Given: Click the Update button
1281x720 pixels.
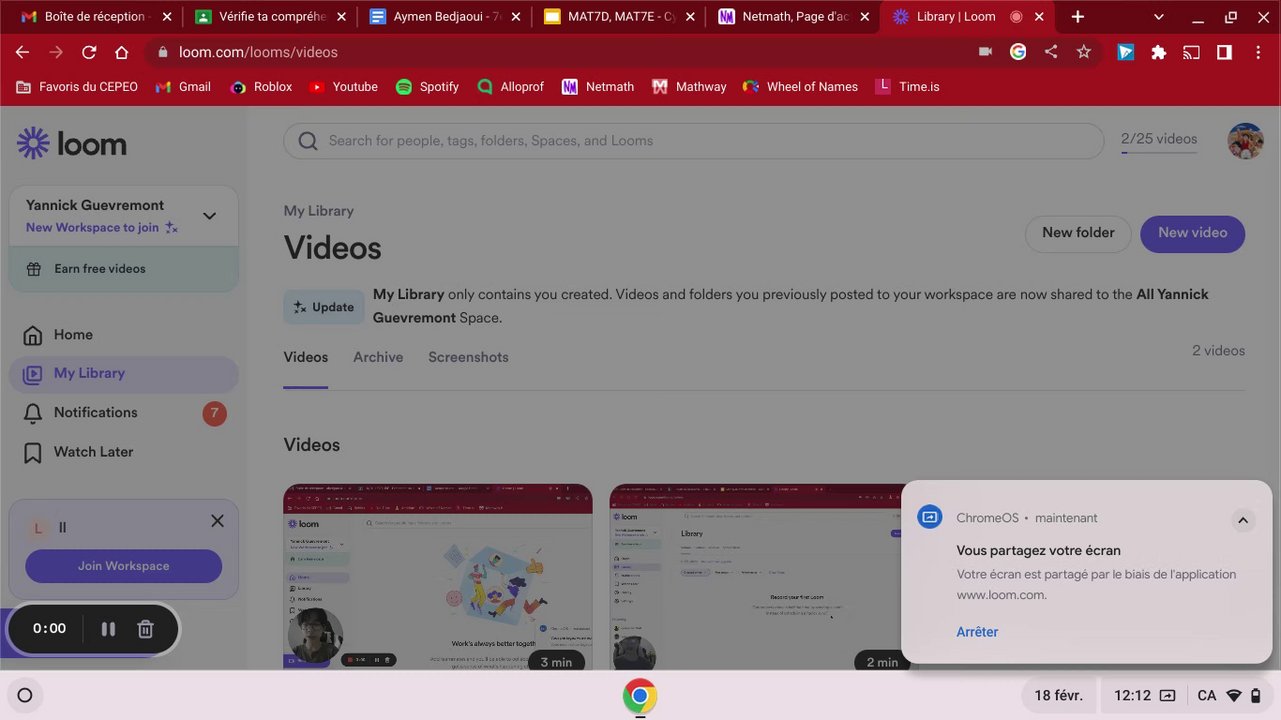Looking at the screenshot, I should [323, 307].
